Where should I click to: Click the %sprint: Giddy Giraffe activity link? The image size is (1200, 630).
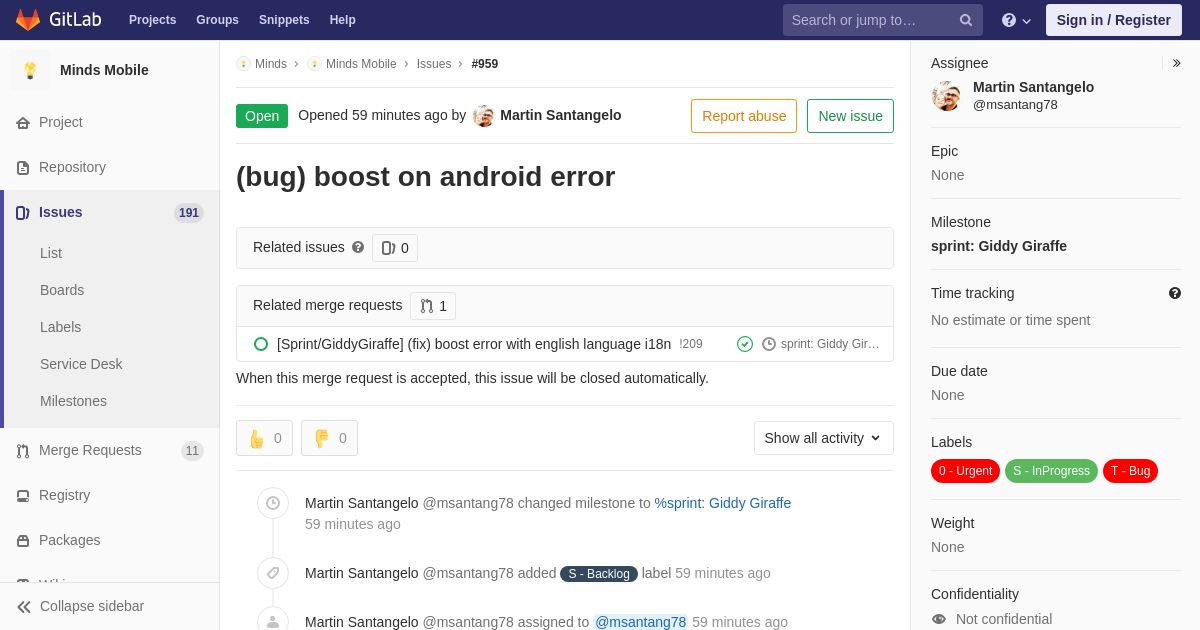pyautogui.click(x=723, y=503)
